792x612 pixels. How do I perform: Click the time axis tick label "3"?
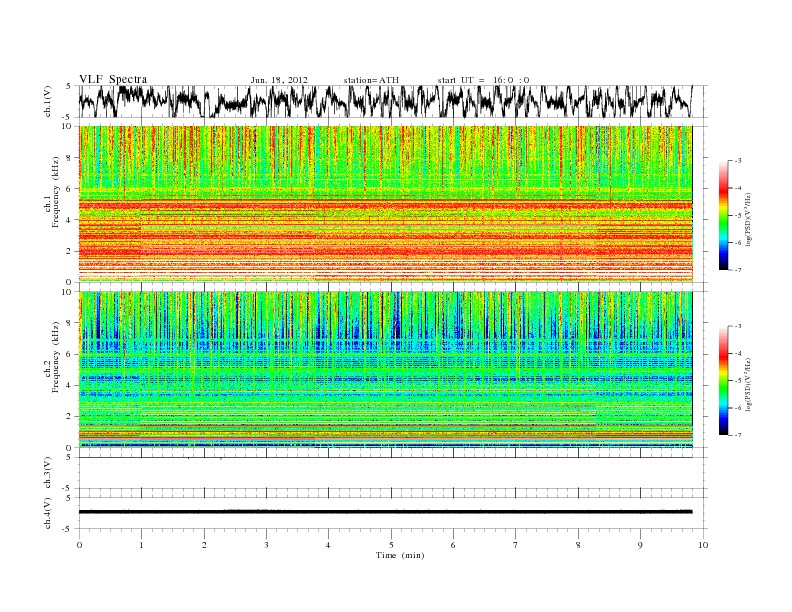[x=266, y=545]
